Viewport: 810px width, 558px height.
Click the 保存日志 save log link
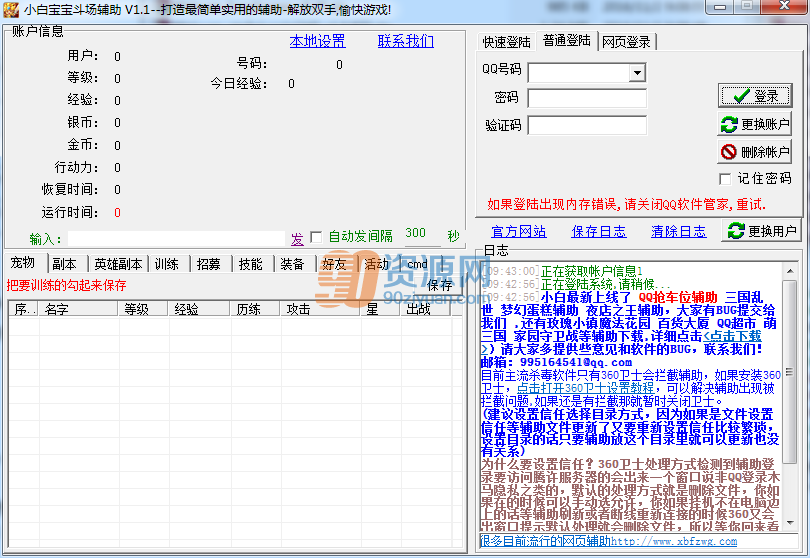[x=599, y=231]
